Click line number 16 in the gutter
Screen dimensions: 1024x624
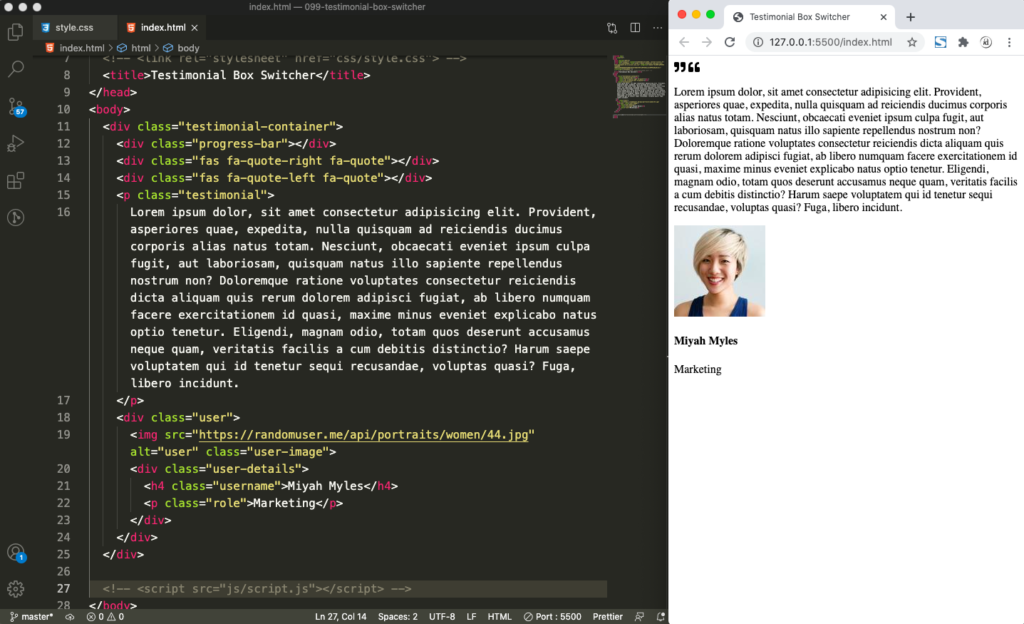pyautogui.click(x=63, y=212)
